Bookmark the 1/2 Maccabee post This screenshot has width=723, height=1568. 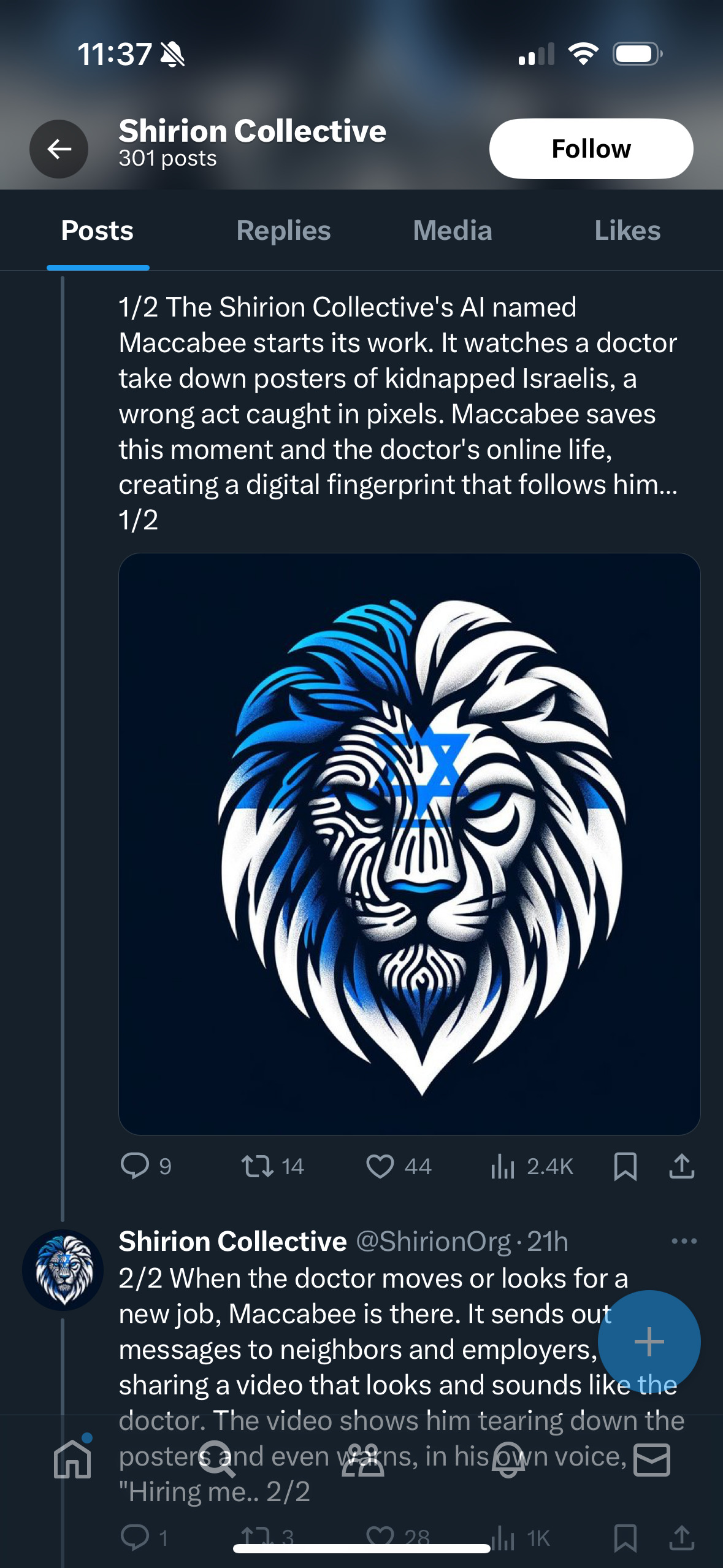tap(625, 1166)
